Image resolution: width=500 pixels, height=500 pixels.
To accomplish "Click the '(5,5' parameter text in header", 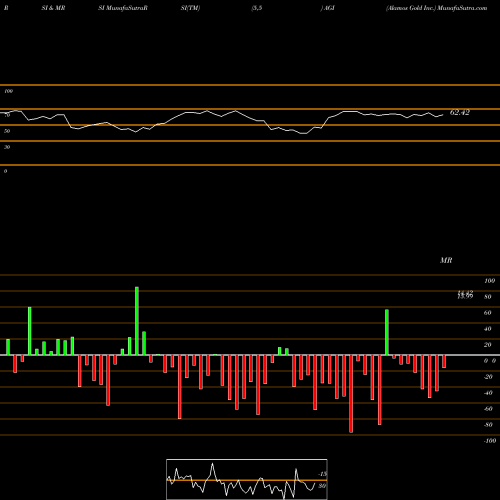I will coord(257,8).
